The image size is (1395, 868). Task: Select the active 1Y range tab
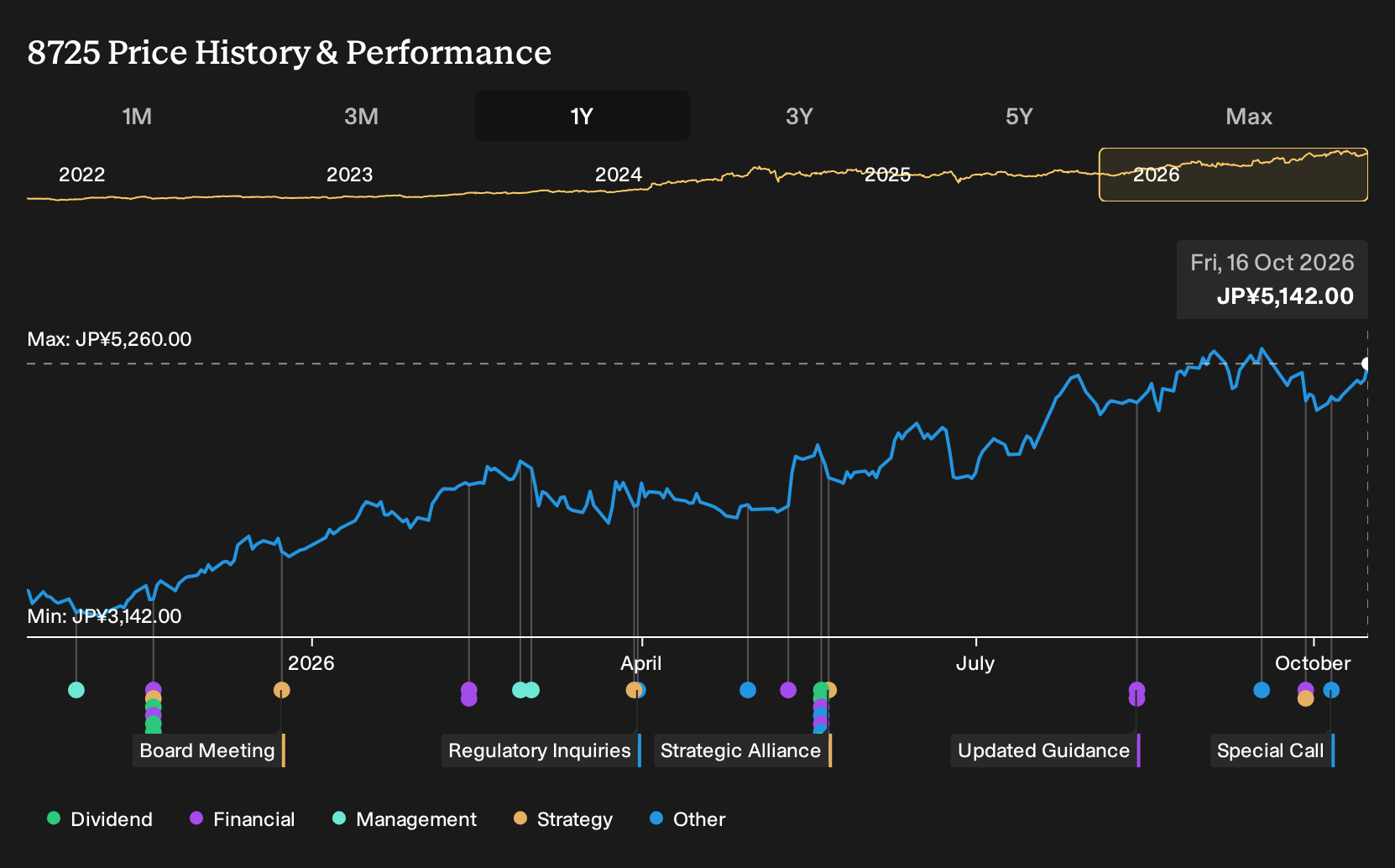click(x=583, y=116)
